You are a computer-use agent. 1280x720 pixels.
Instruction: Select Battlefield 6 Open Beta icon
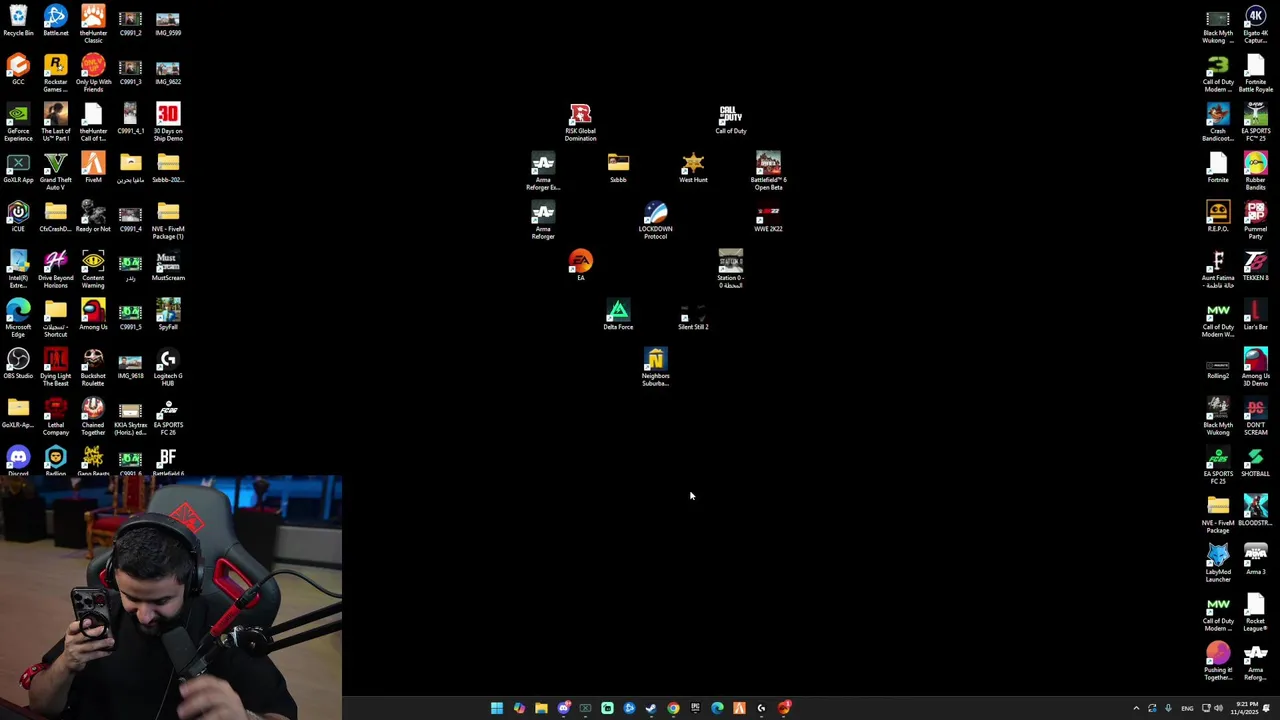(x=768, y=171)
